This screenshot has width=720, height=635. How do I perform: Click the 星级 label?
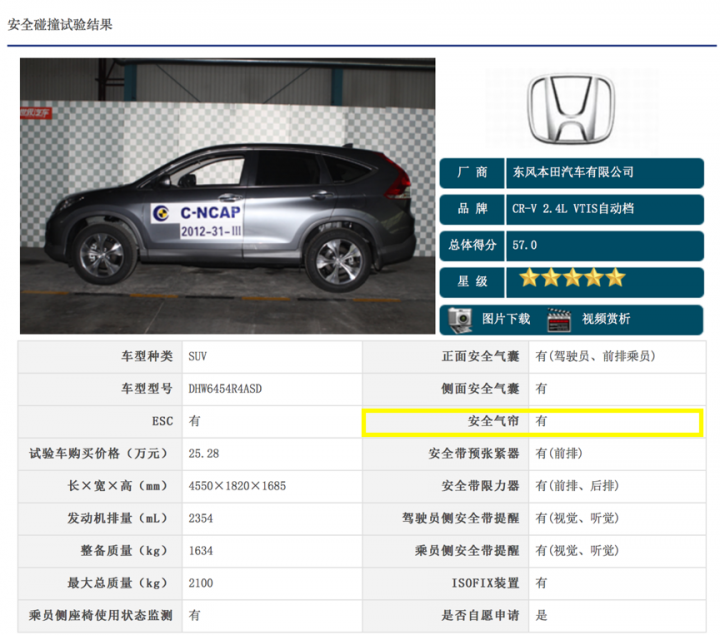point(472,281)
